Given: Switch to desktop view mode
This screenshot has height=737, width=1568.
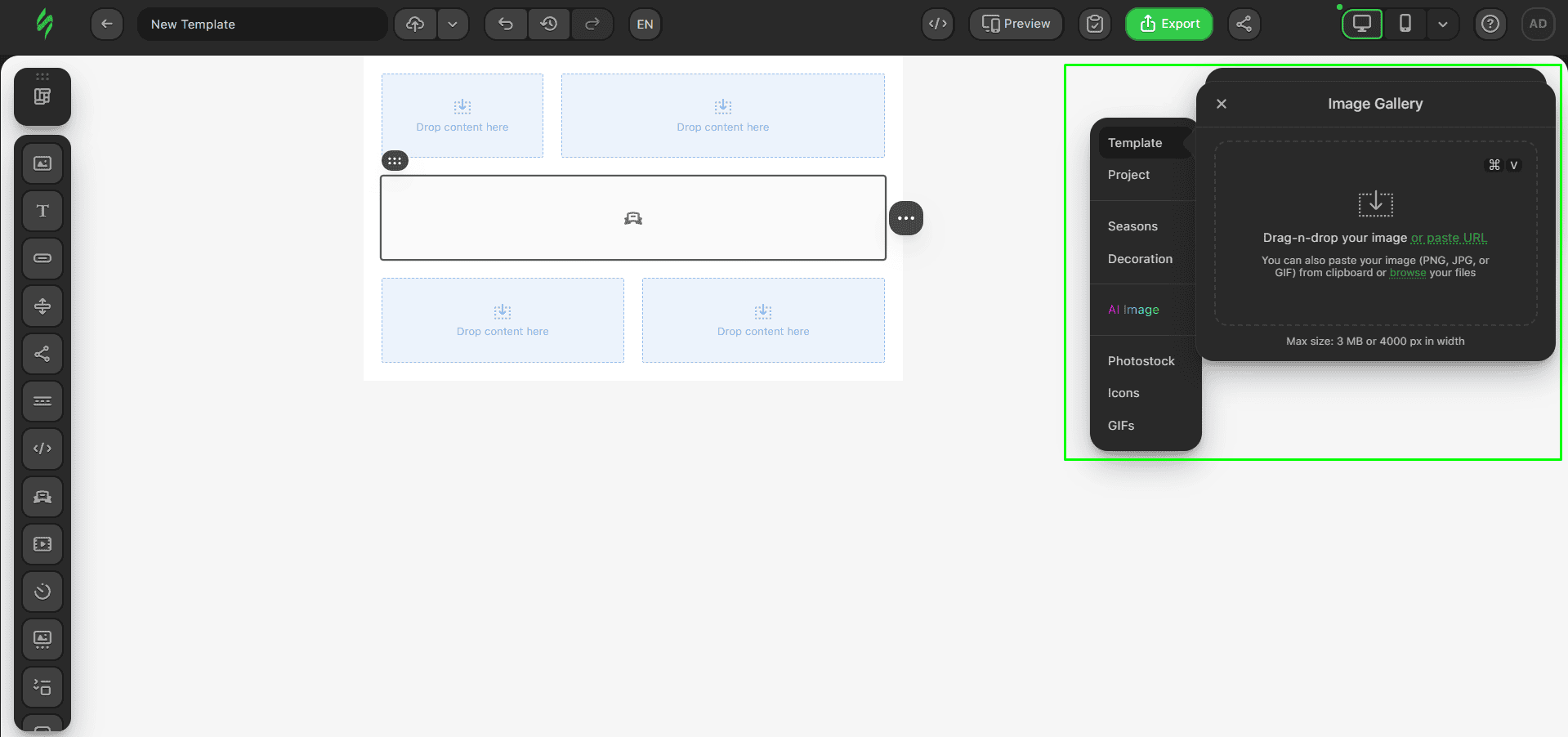Looking at the screenshot, I should [x=1361, y=24].
